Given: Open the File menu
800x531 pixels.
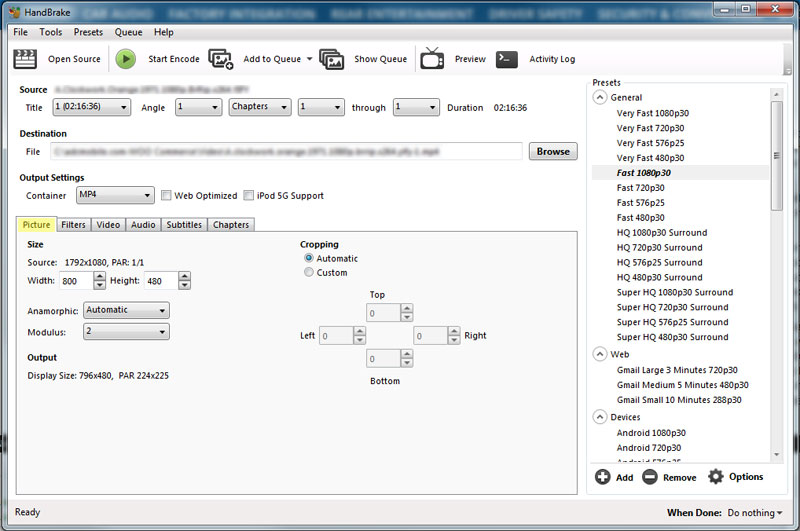Looking at the screenshot, I should click(21, 32).
